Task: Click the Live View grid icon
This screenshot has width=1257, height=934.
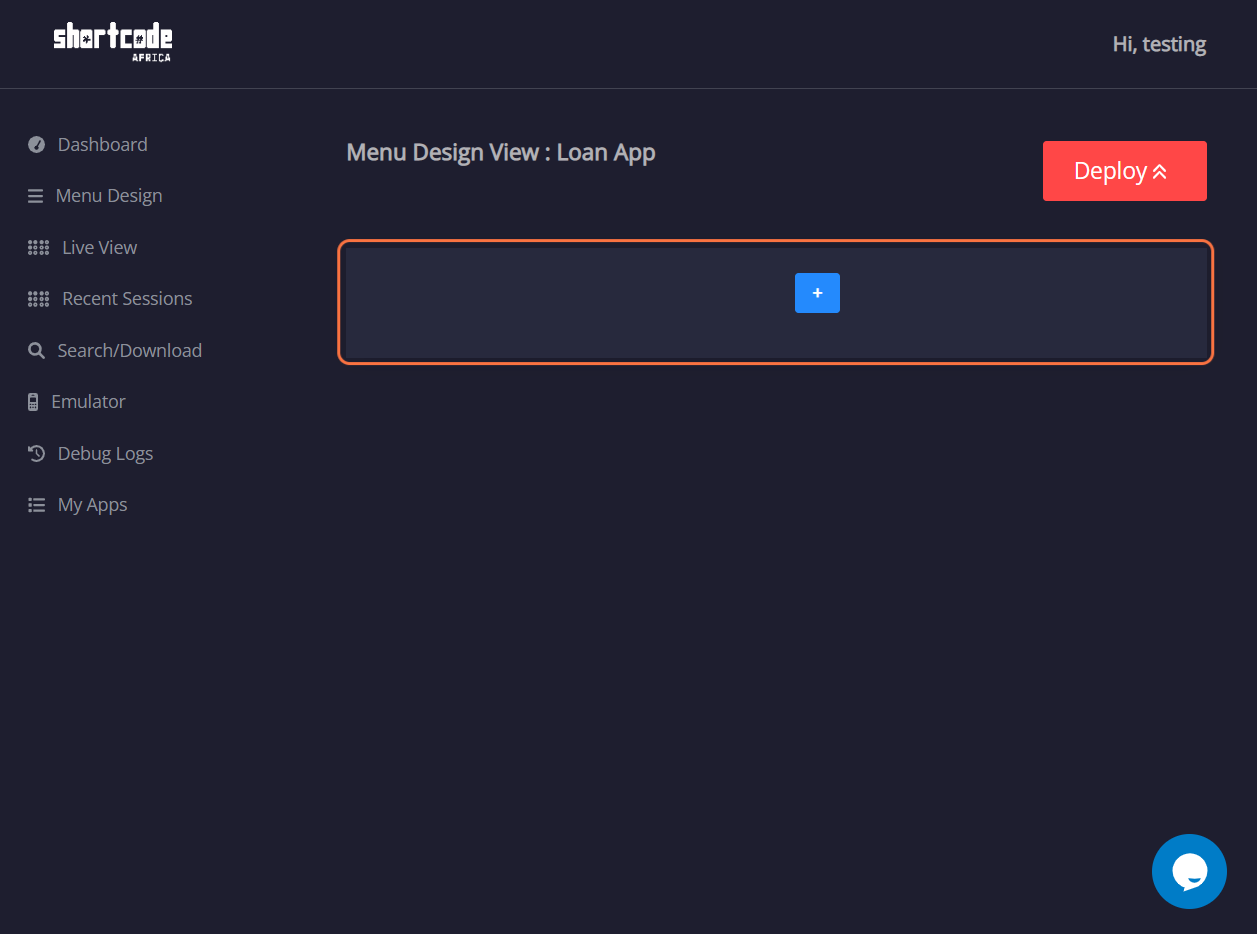Action: (x=39, y=248)
